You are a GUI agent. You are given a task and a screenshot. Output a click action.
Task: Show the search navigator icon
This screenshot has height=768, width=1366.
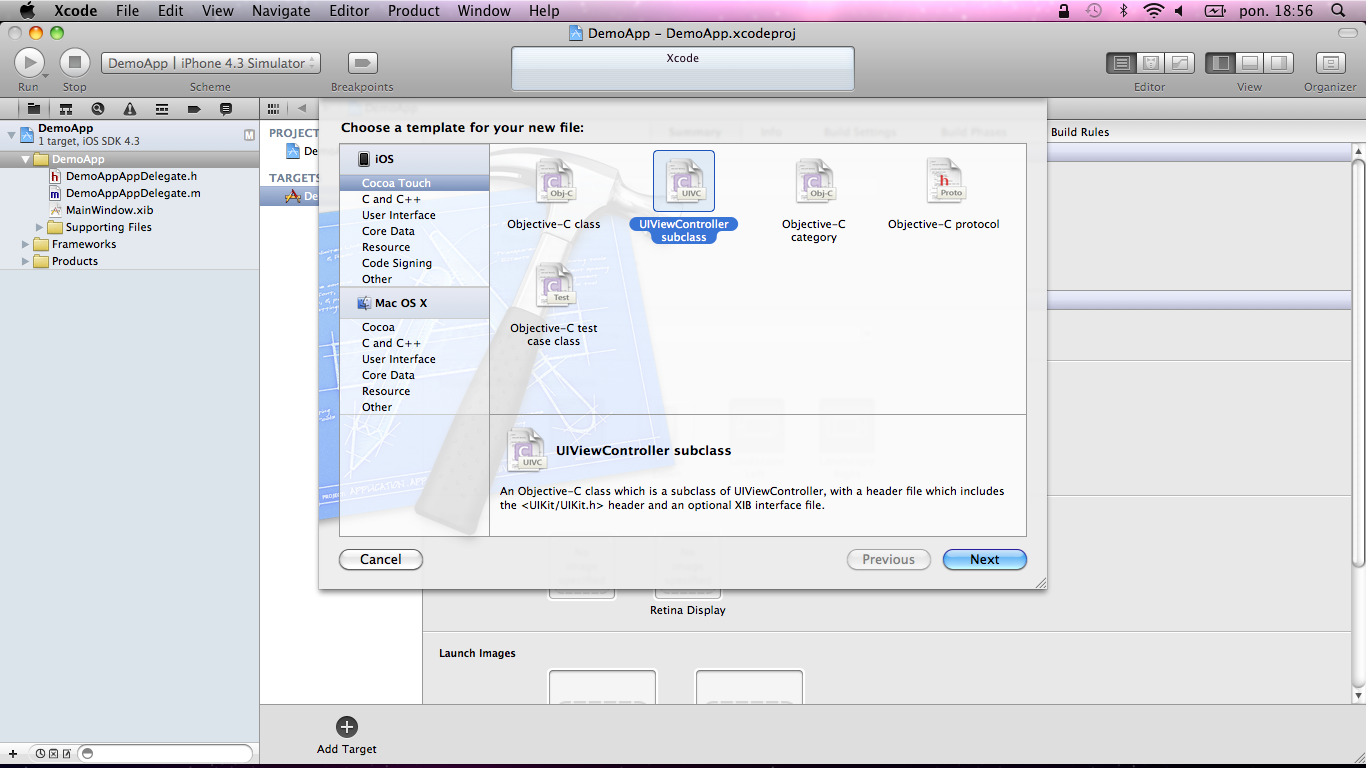coord(97,109)
